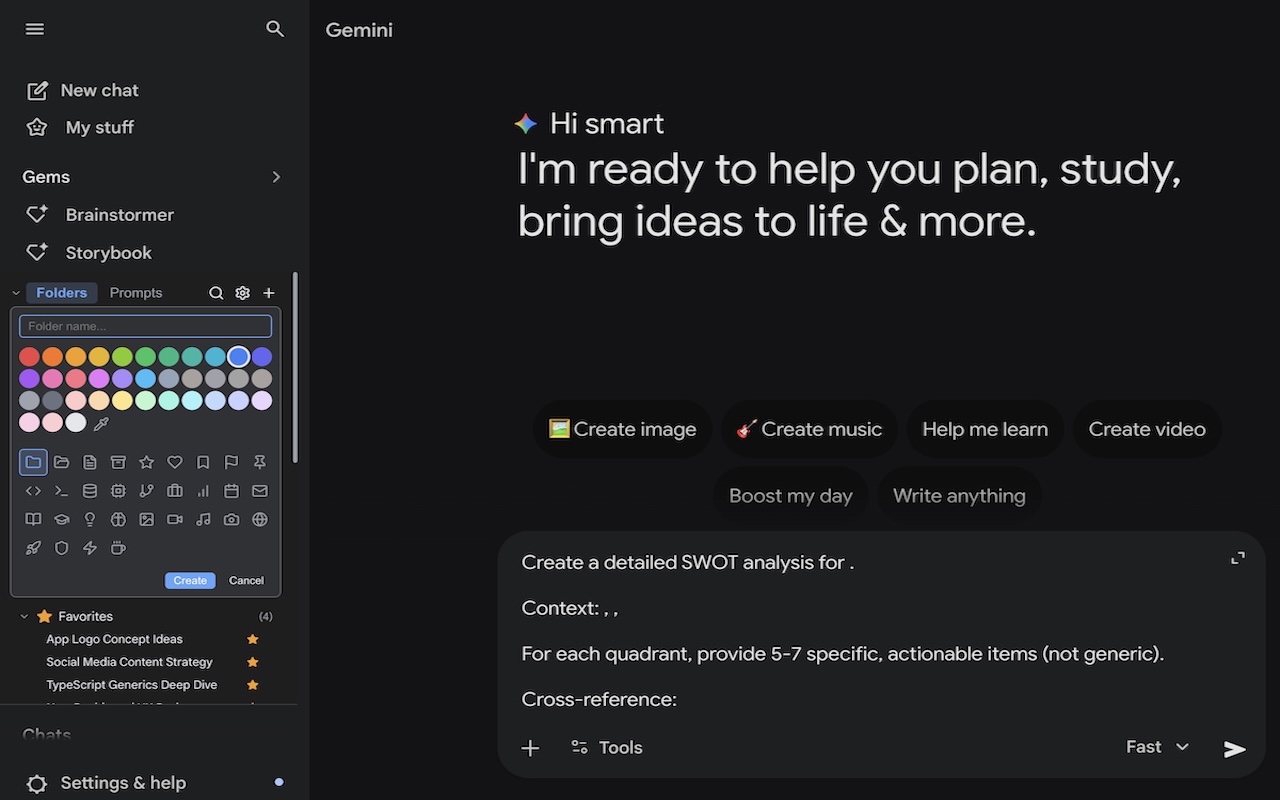Toggle favorite star on TypeScript Generics Deep Dive
This screenshot has width=1280, height=800.
[253, 685]
